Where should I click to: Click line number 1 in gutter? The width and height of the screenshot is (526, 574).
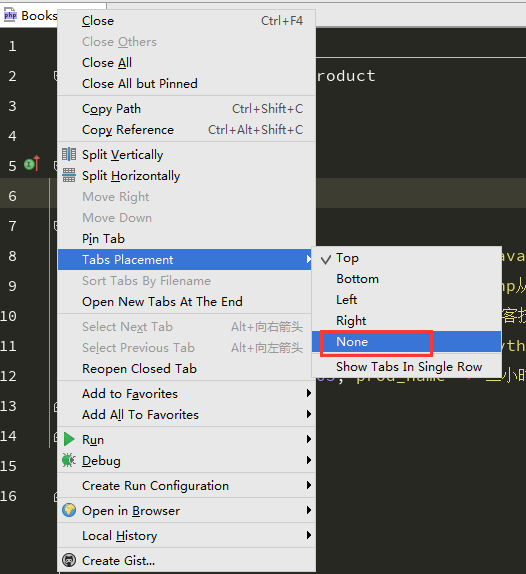pos(12,46)
